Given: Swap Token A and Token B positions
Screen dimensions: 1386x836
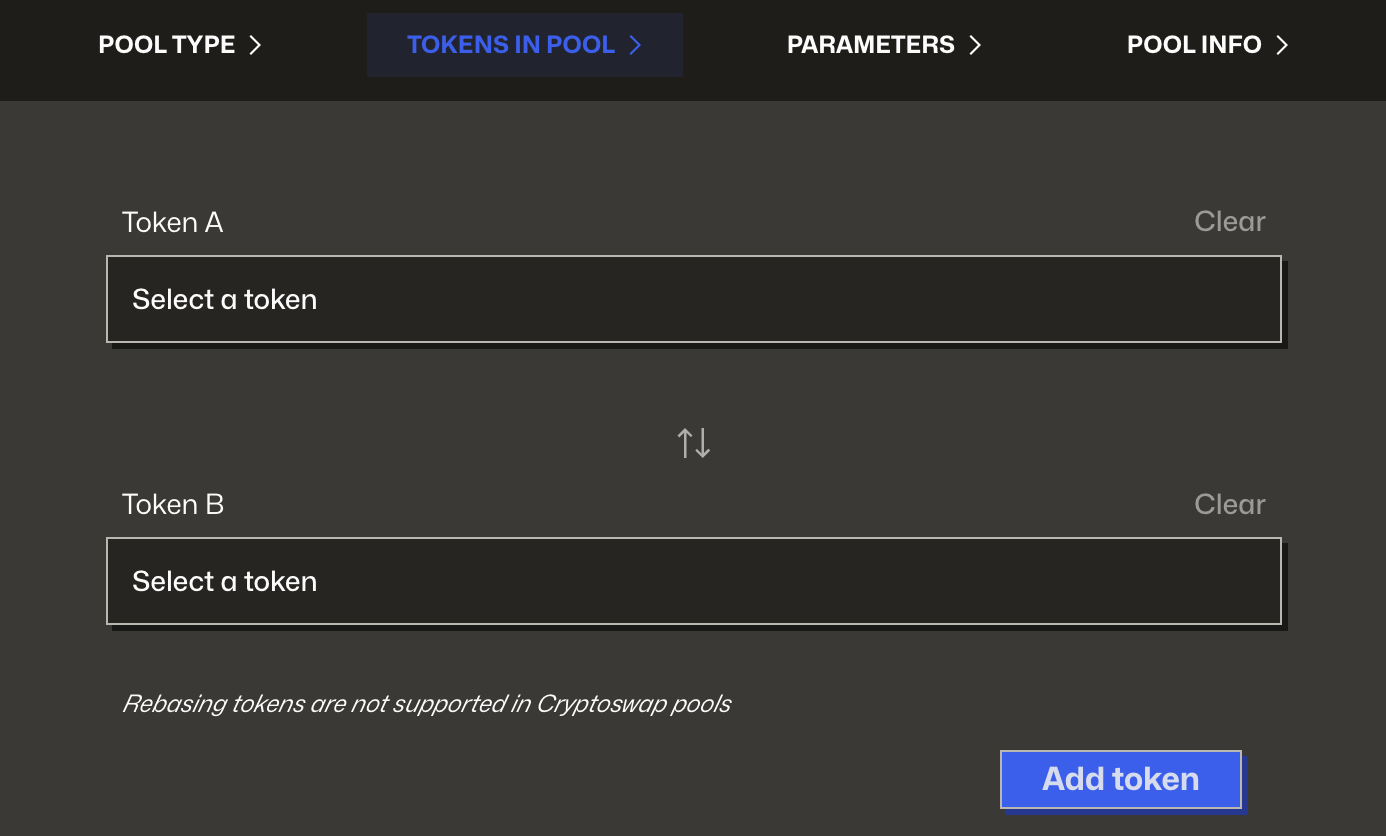Looking at the screenshot, I should (694, 442).
